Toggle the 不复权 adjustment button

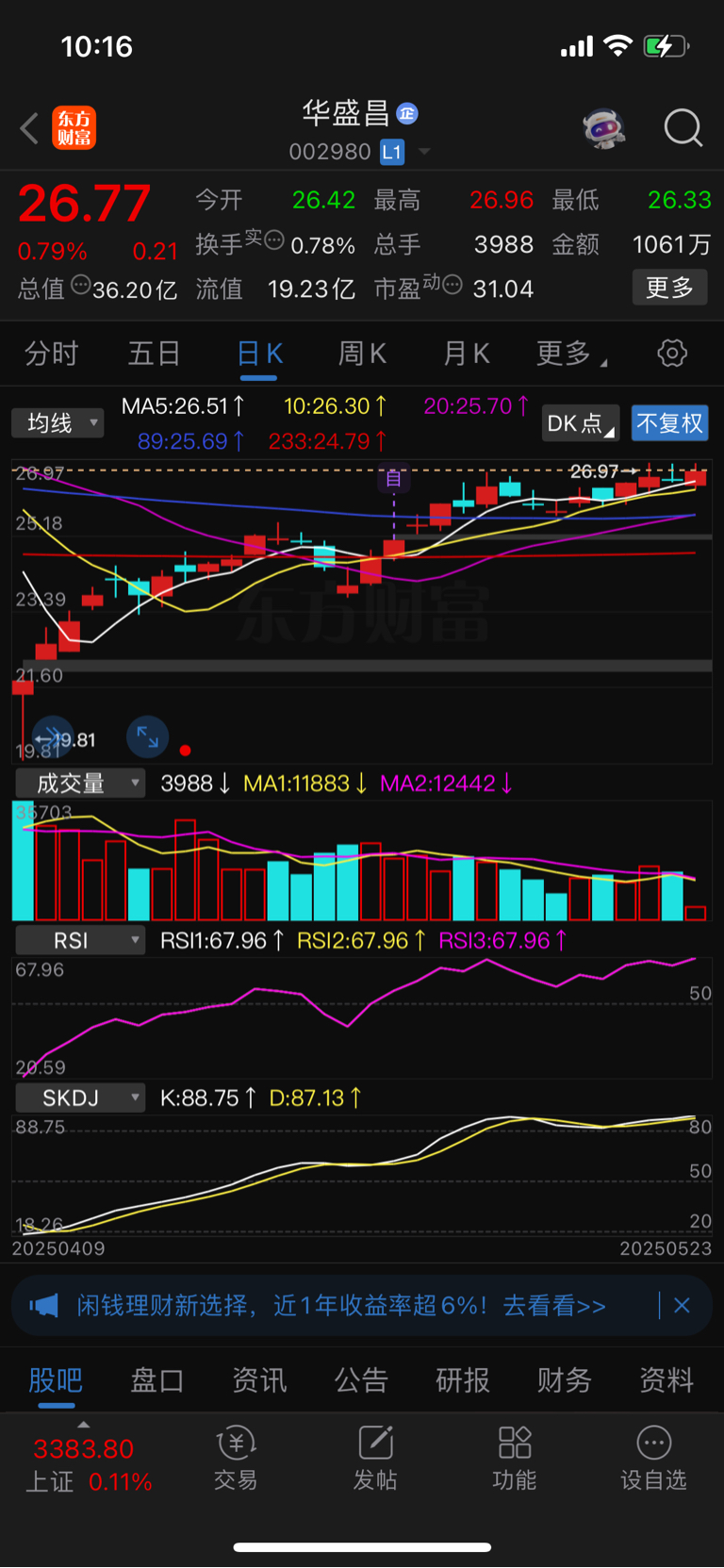pyautogui.click(x=669, y=423)
